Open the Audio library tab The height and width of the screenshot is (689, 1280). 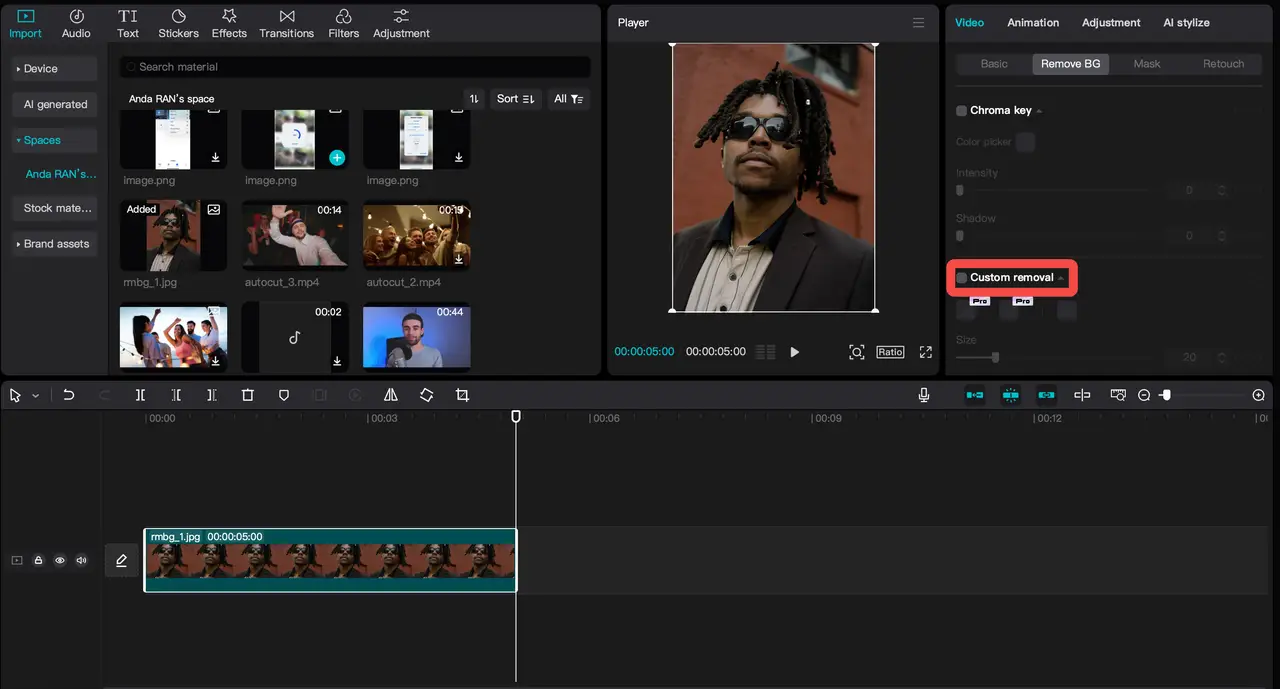[76, 24]
